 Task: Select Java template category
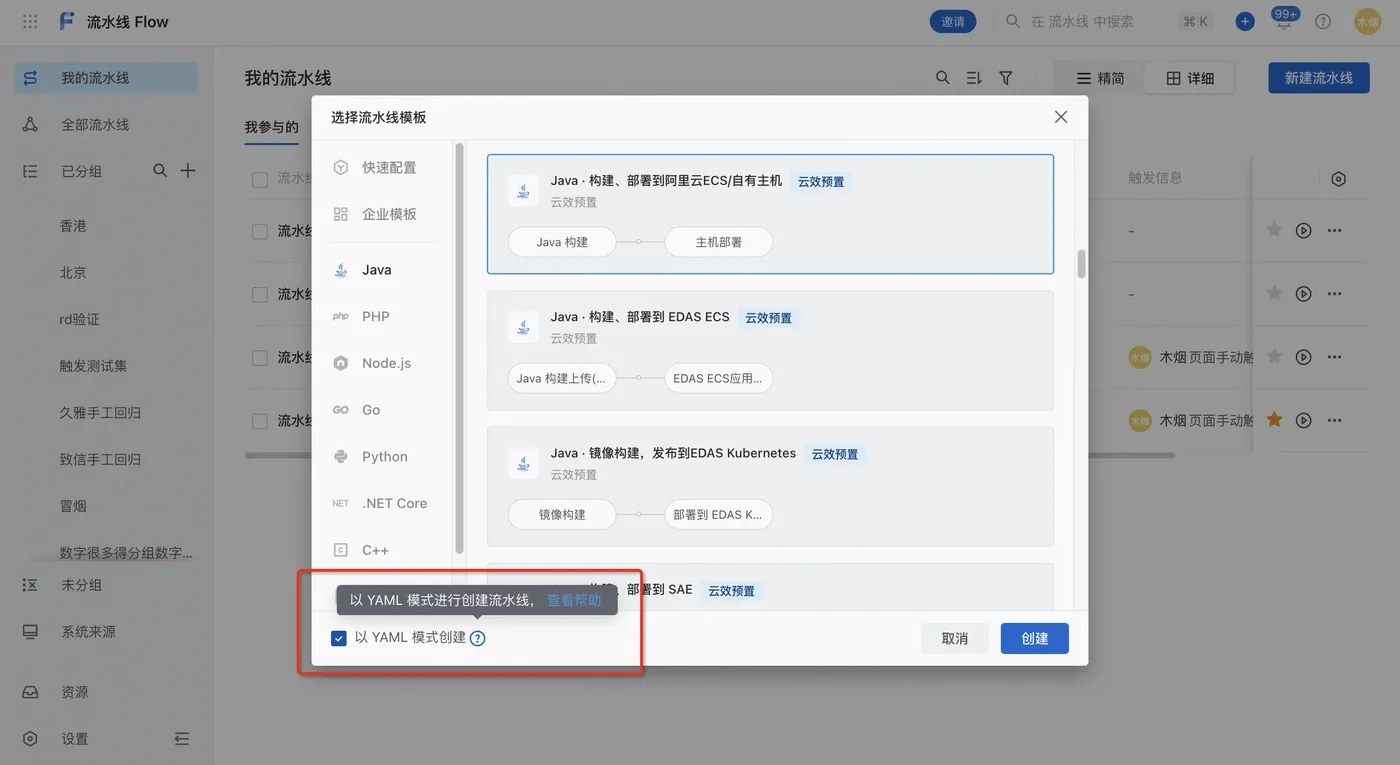coord(375,270)
